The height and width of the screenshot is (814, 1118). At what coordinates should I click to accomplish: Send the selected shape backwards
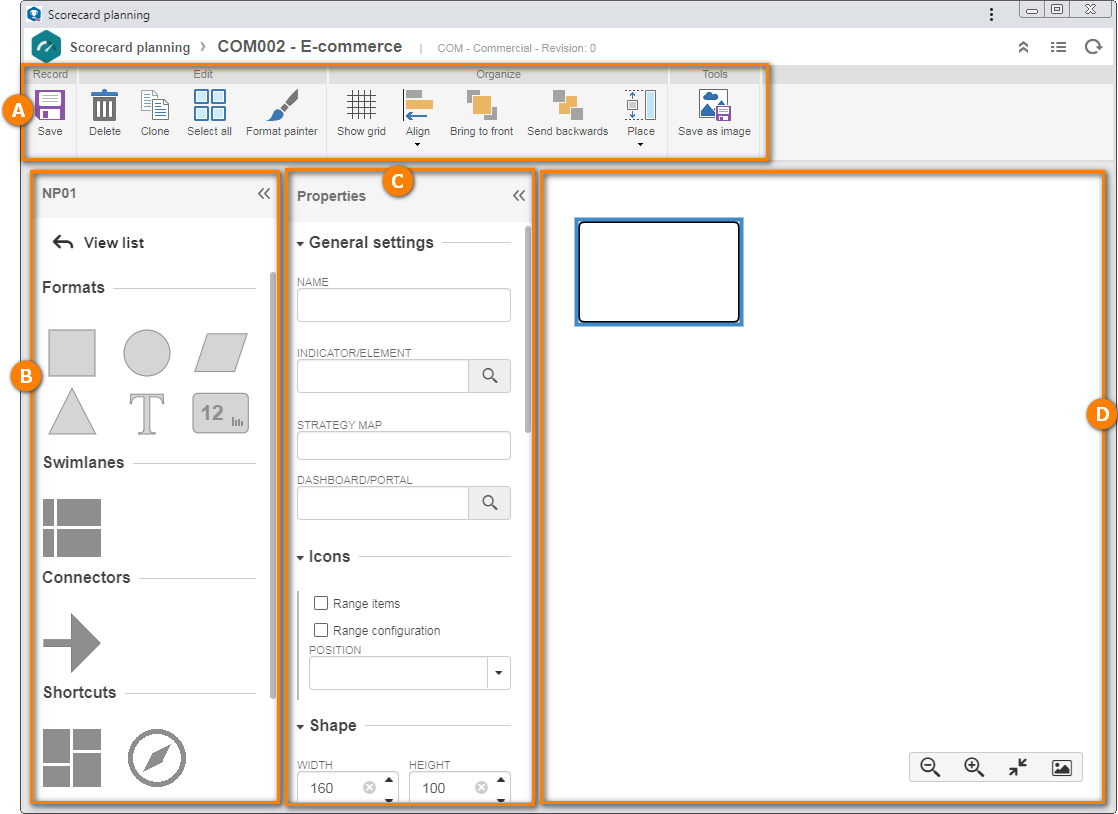coord(568,113)
